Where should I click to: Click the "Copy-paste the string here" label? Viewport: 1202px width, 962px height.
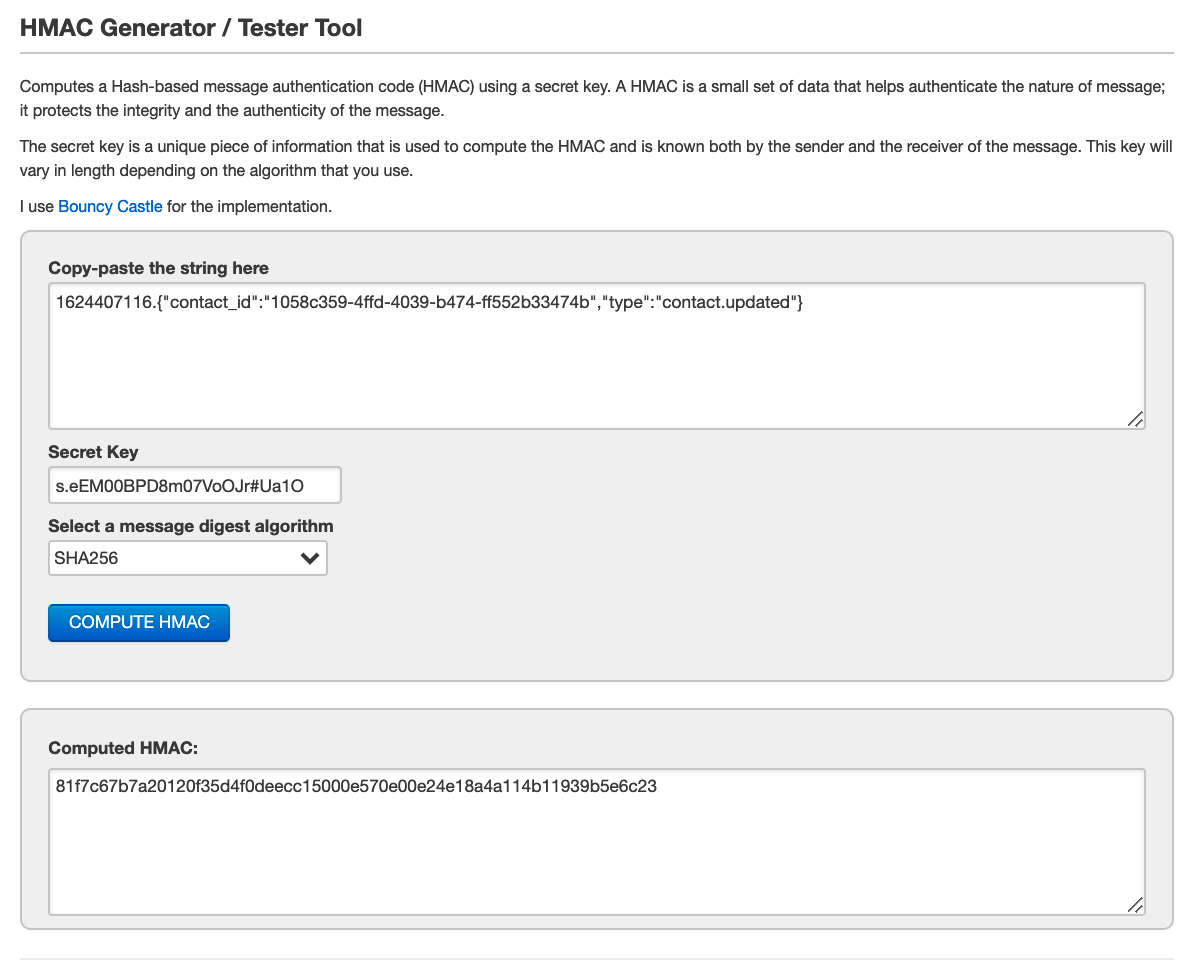158,268
